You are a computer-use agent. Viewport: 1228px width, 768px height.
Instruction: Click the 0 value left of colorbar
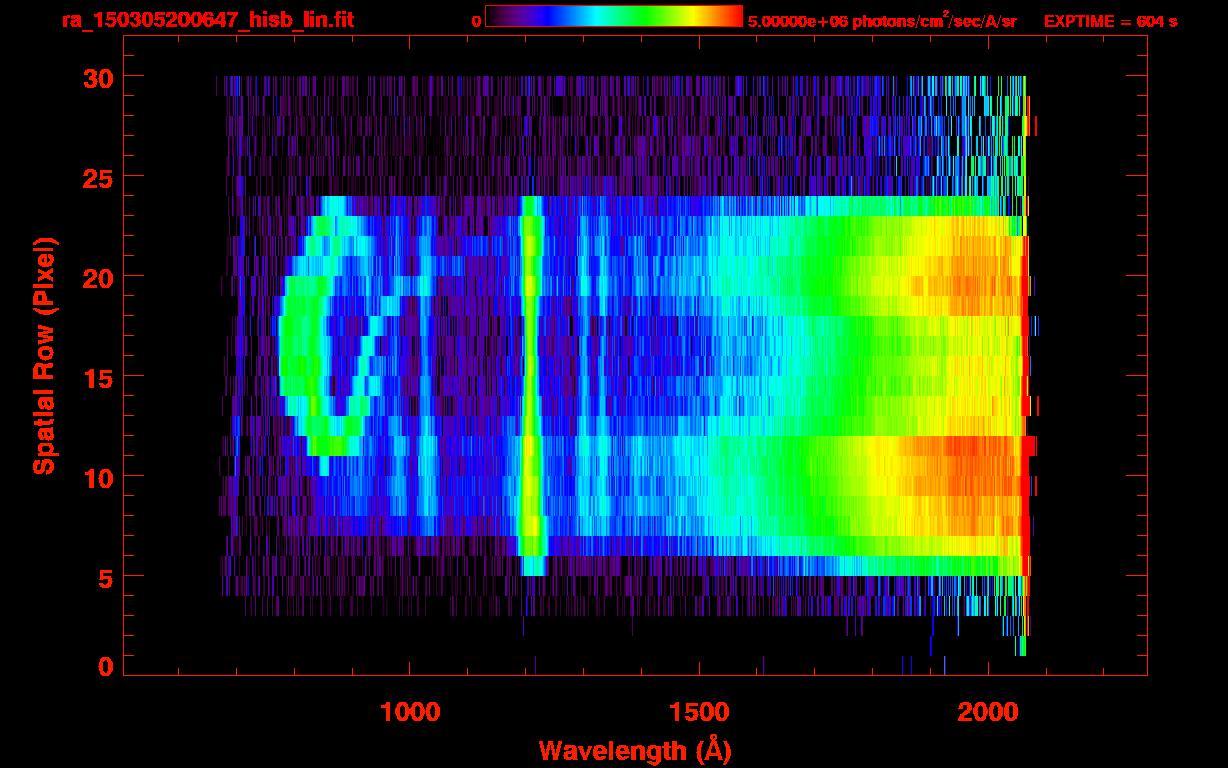click(476, 21)
